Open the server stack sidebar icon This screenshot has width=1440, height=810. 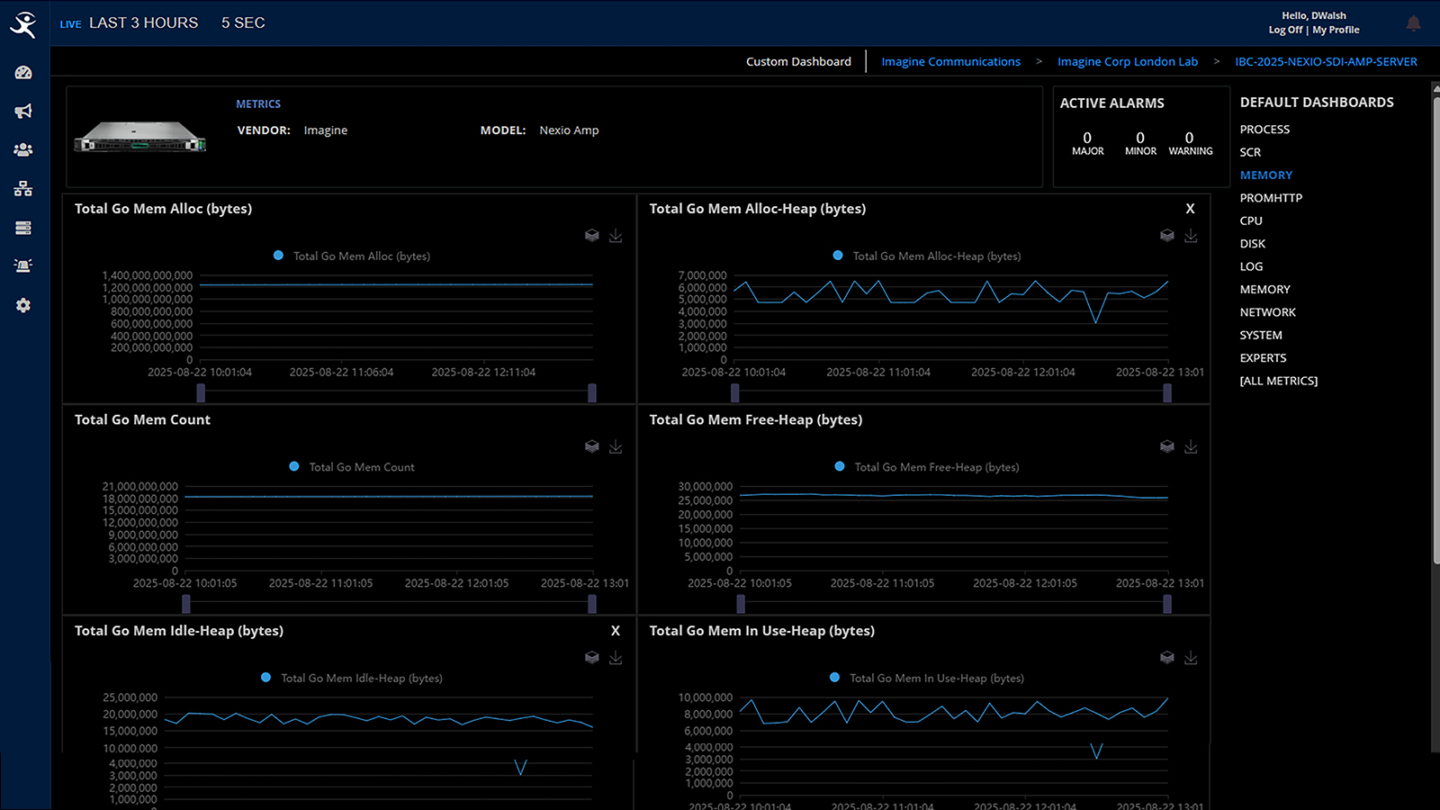click(23, 228)
